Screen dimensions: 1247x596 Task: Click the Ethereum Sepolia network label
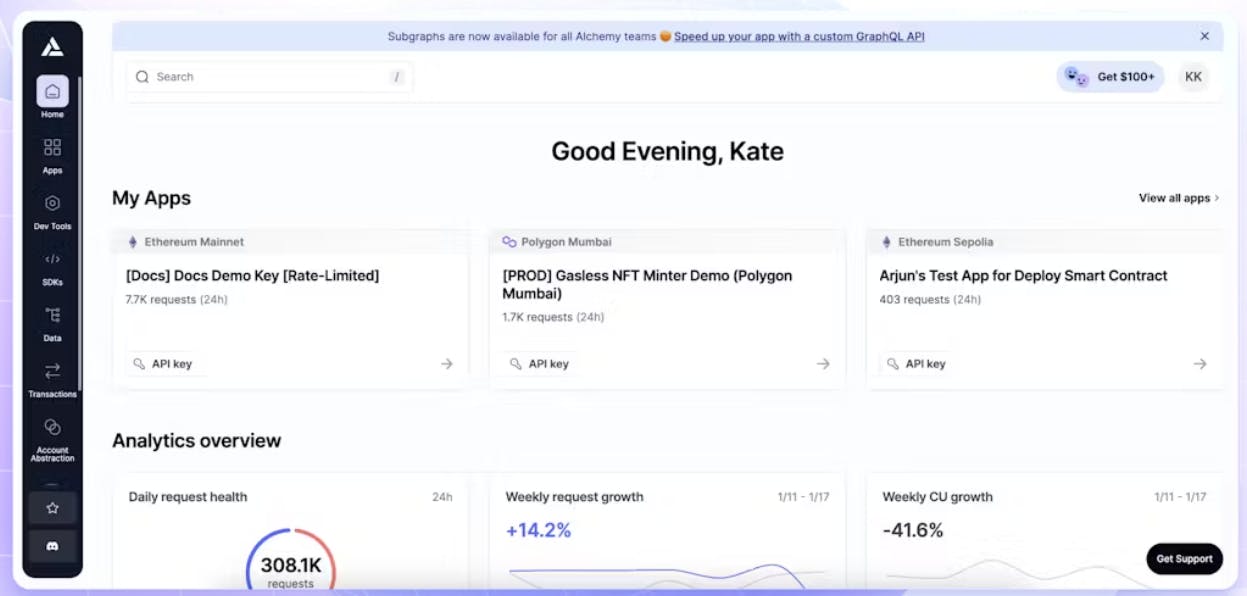946,242
